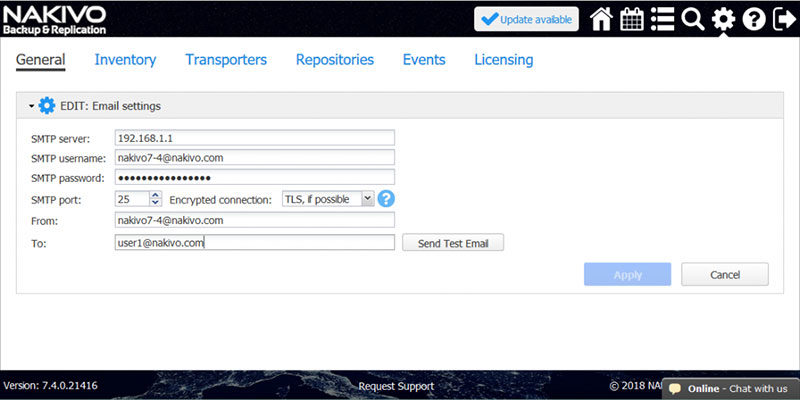Viewport: 800px width, 400px height.
Task: Click the 'SMTP username:' label
Action: (68, 159)
